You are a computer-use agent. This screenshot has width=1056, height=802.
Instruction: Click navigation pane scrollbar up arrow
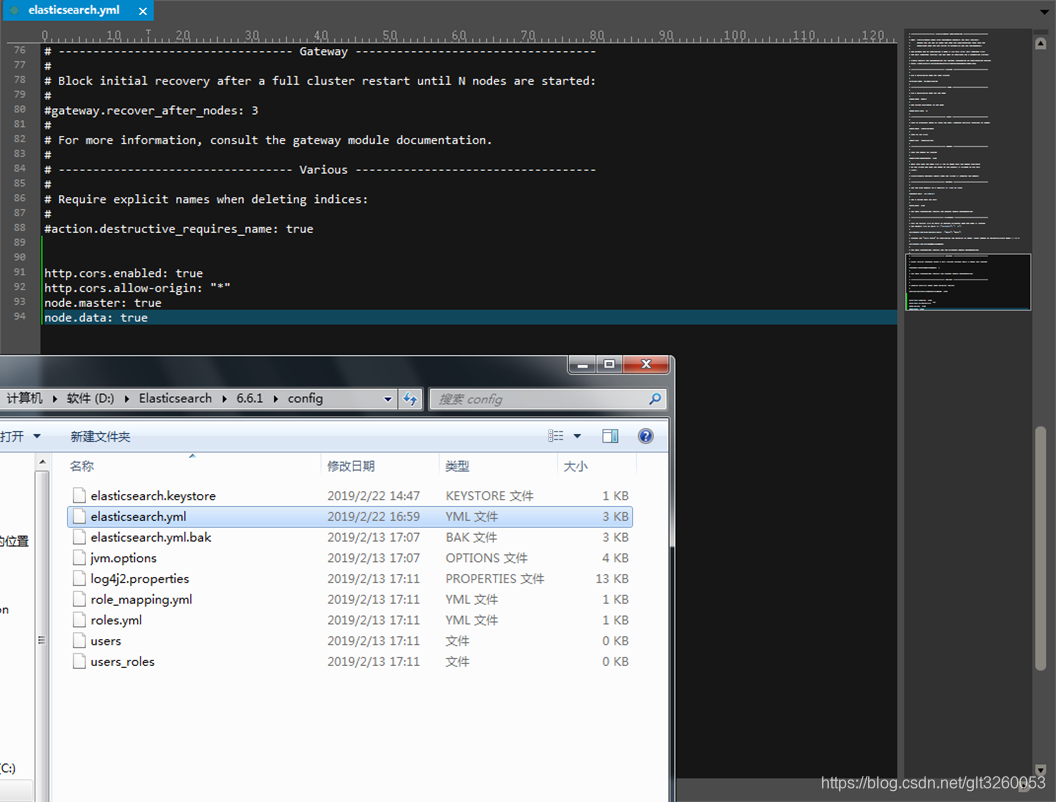tap(42, 462)
